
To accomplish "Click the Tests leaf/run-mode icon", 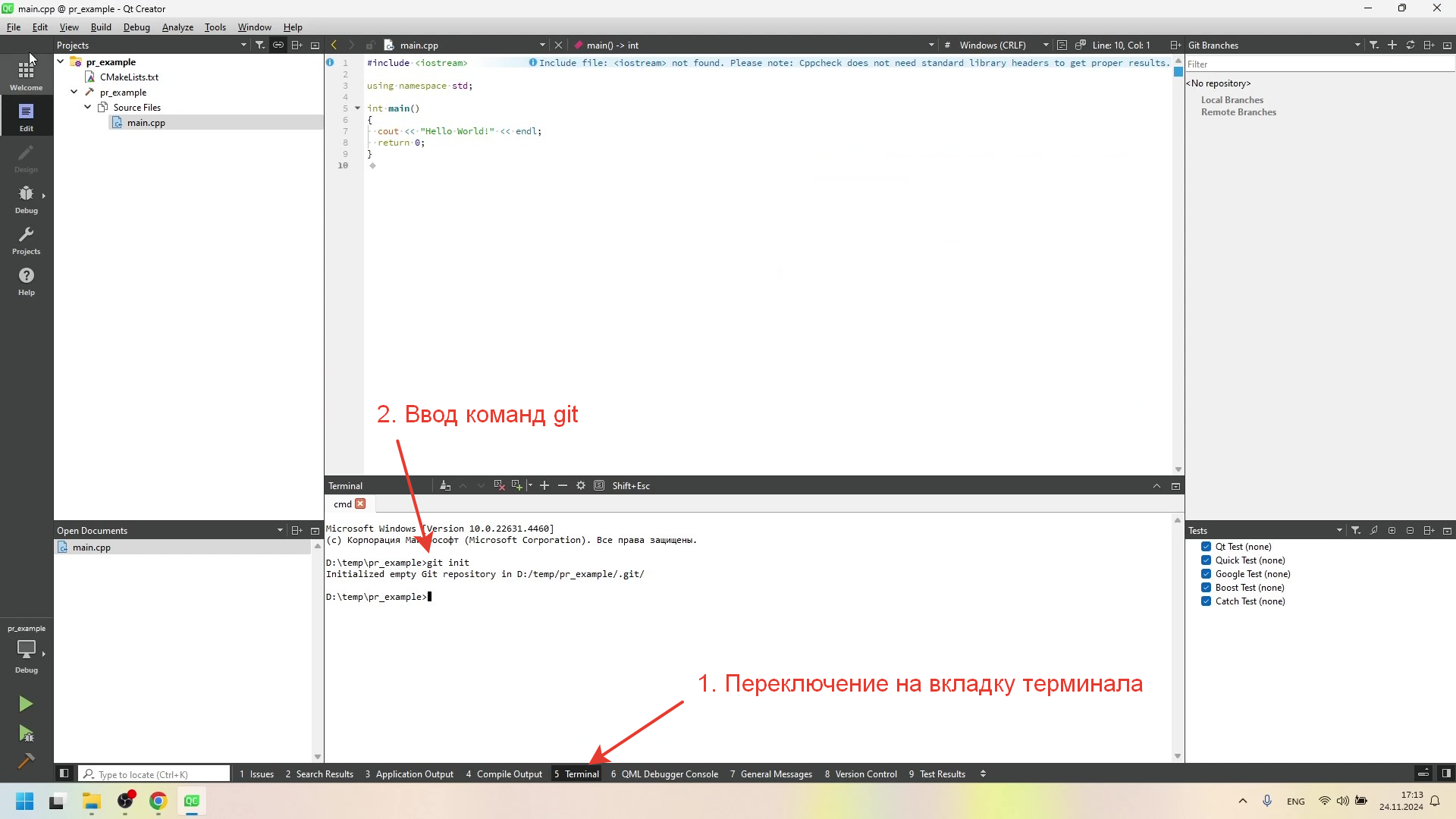I will 1374,530.
